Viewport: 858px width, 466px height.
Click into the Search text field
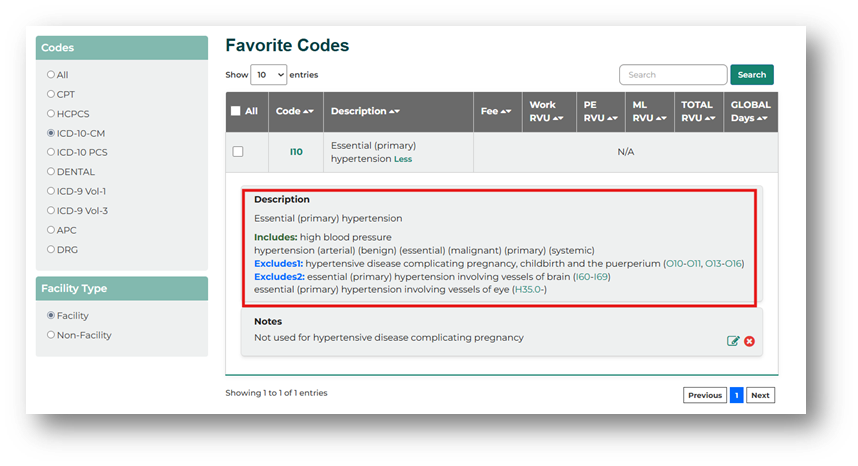pos(672,75)
